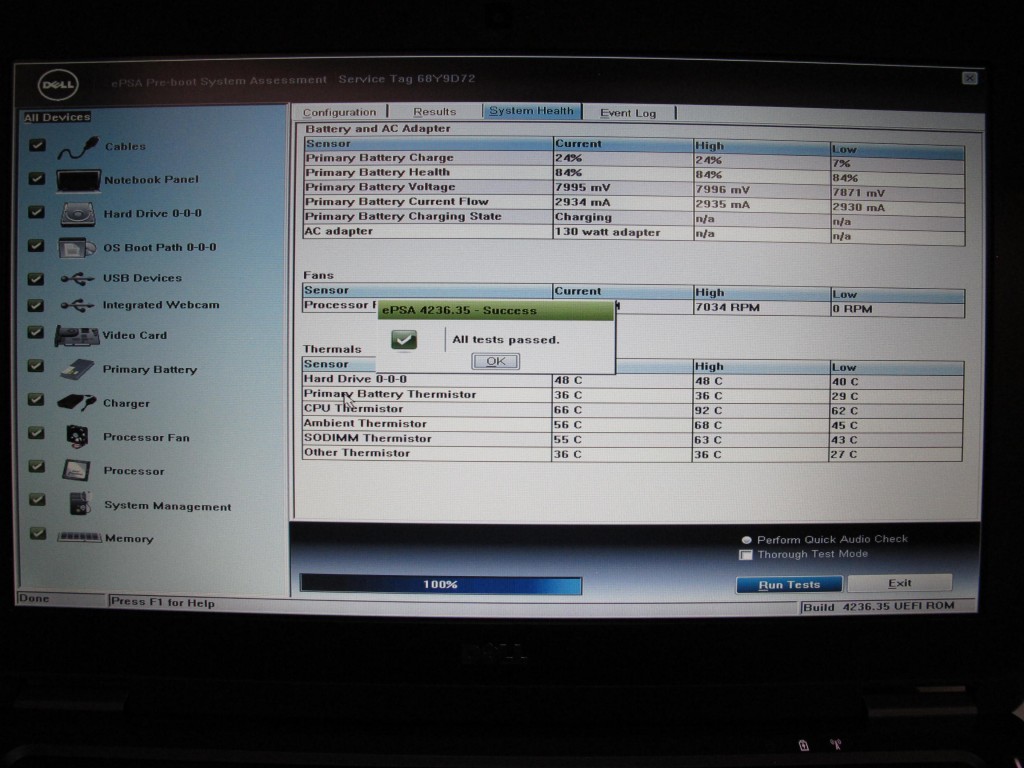This screenshot has width=1024, height=768.
Task: Select the Notebook Panel screen icon
Action: click(x=78, y=180)
